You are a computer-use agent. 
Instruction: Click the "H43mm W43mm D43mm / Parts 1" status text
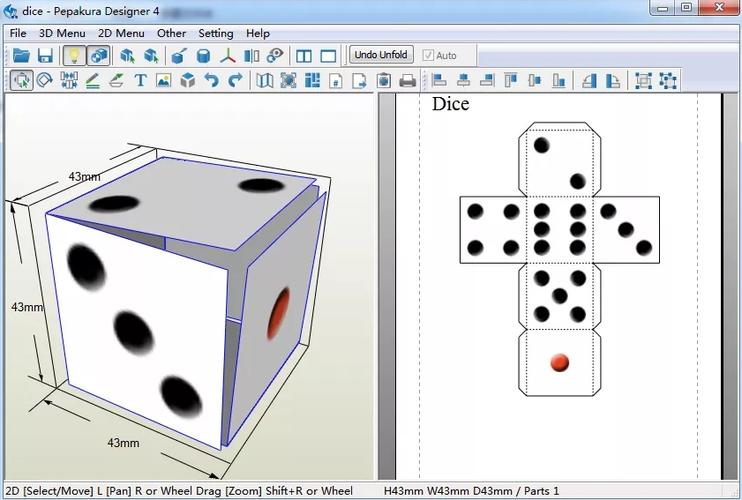point(471,491)
